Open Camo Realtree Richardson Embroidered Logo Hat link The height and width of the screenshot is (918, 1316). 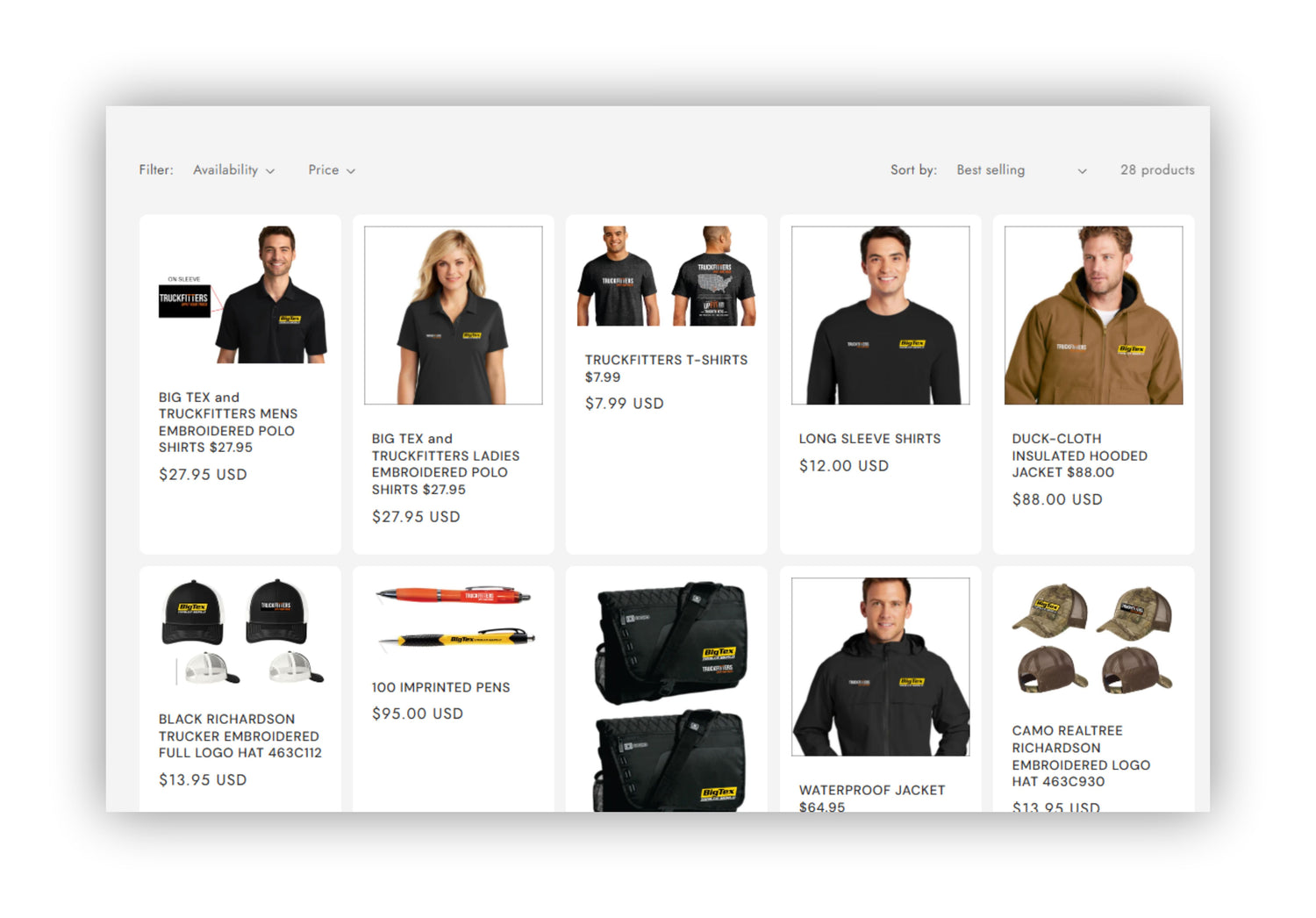[1081, 756]
